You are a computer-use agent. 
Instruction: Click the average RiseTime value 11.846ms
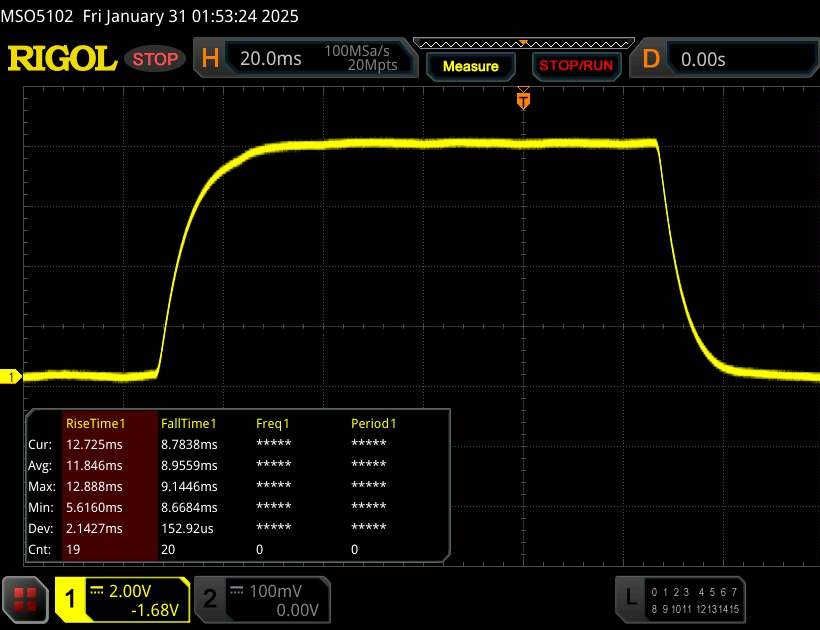(94, 465)
